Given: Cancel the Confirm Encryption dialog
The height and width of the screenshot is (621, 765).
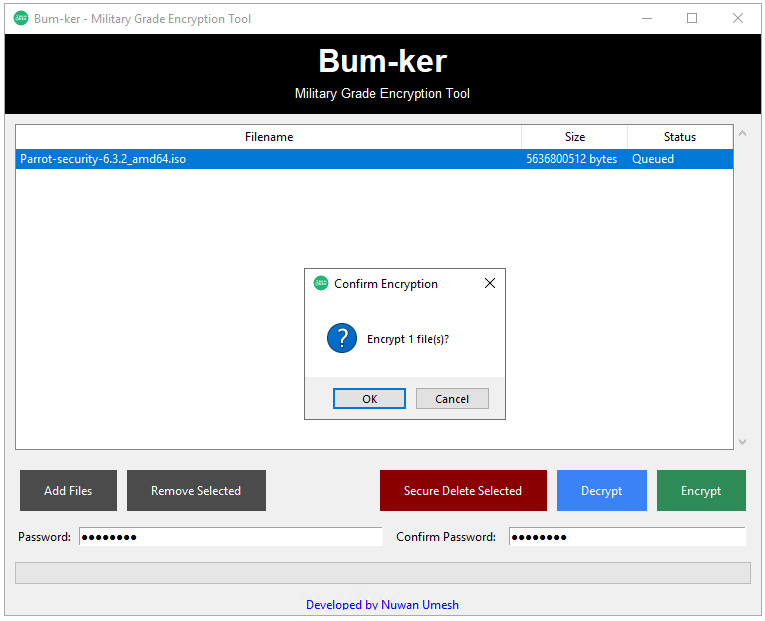Looking at the screenshot, I should (x=452, y=399).
